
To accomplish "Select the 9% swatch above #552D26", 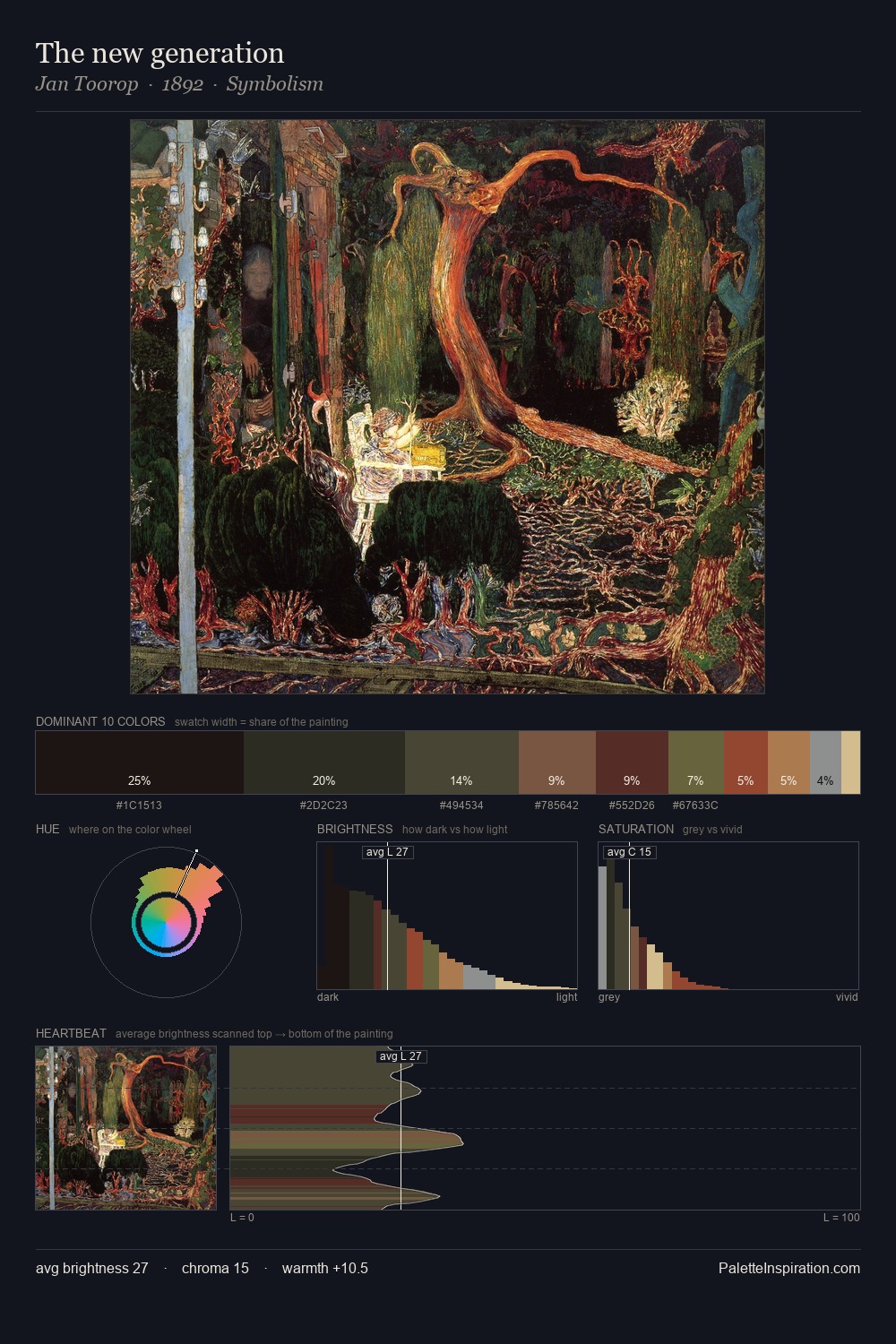I will 632,762.
